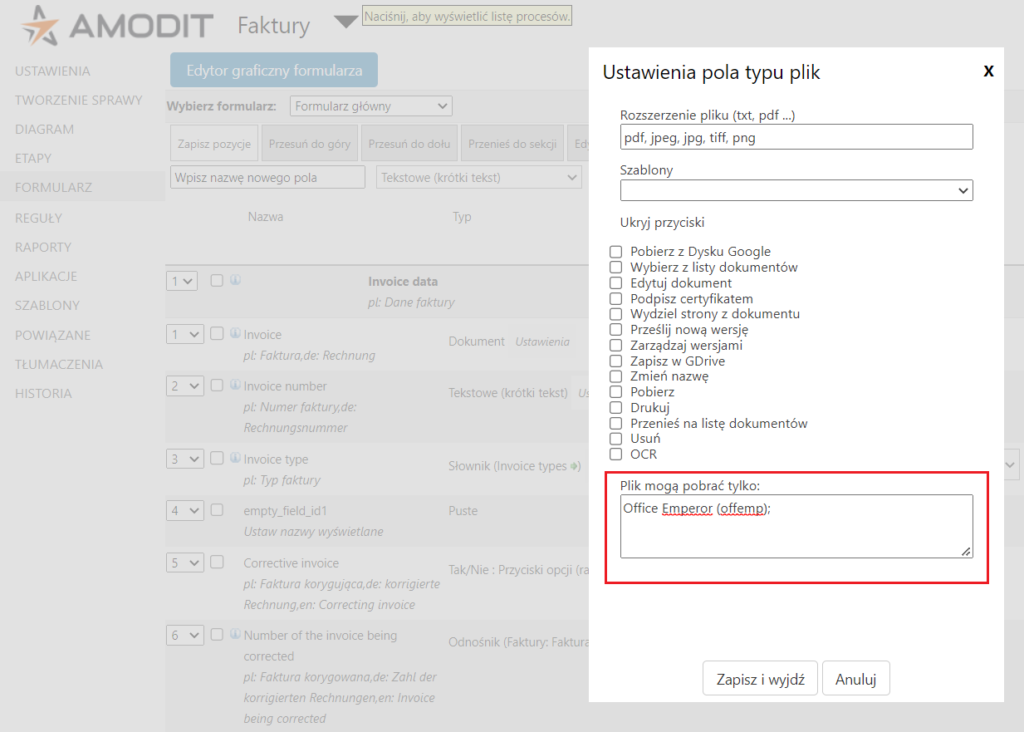Open the Formularz główny form selector
Viewport: 1024px width, 732px height.
point(370,106)
